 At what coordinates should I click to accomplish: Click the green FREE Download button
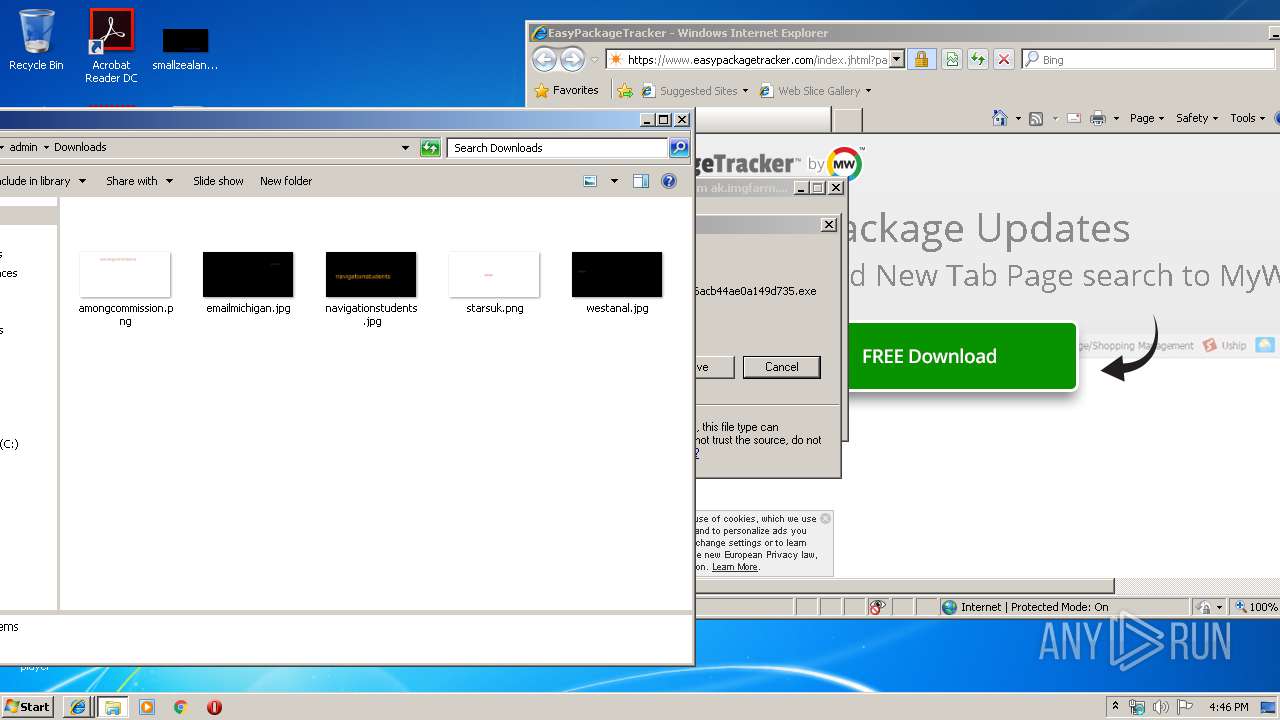[x=961, y=356]
